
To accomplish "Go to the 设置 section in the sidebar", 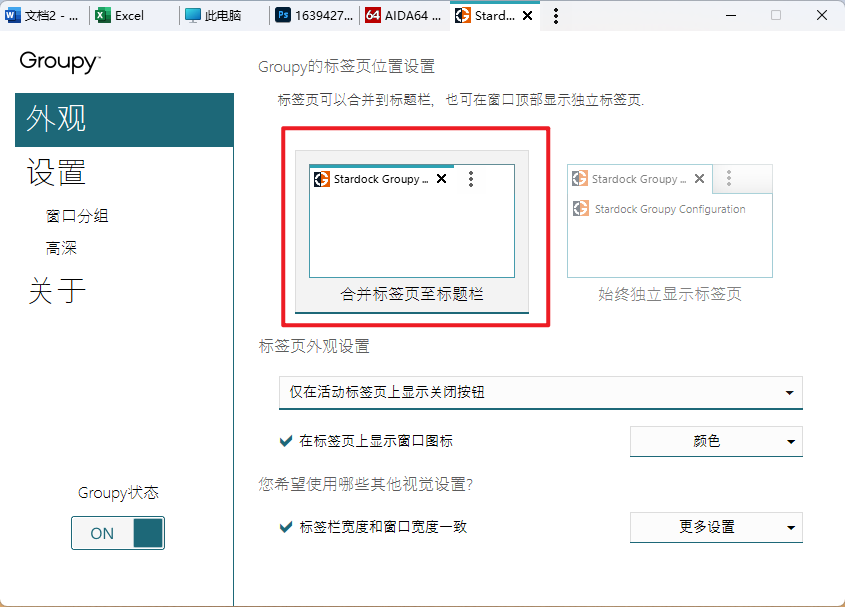I will 57,173.
